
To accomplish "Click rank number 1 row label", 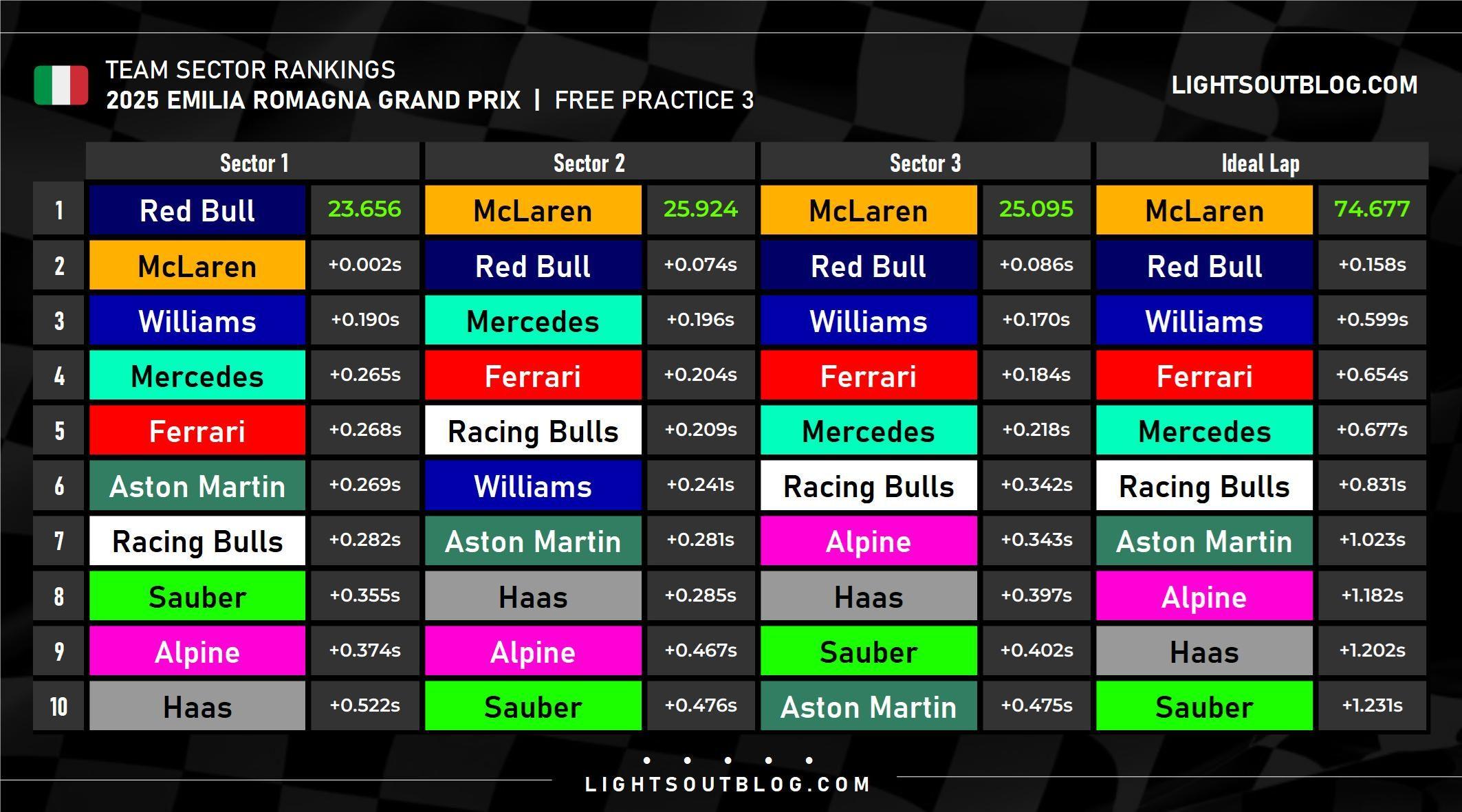I will [x=58, y=210].
